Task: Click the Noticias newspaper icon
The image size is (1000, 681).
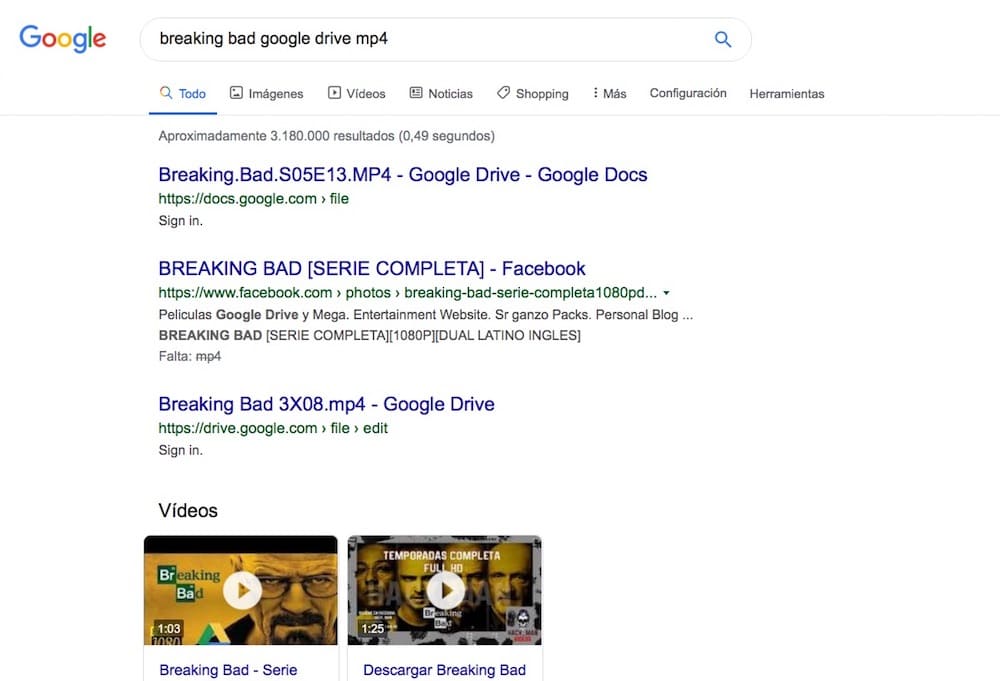Action: [416, 93]
